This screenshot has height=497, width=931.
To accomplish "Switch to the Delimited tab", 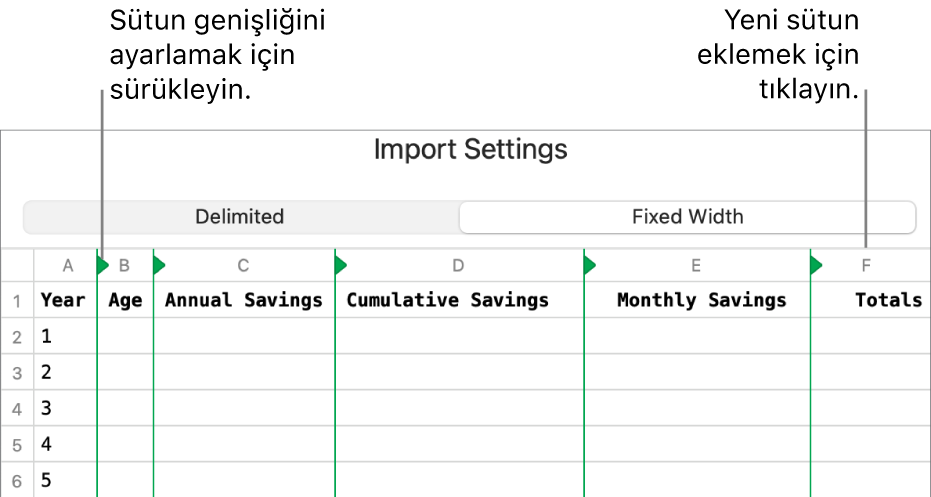I will pyautogui.click(x=240, y=217).
